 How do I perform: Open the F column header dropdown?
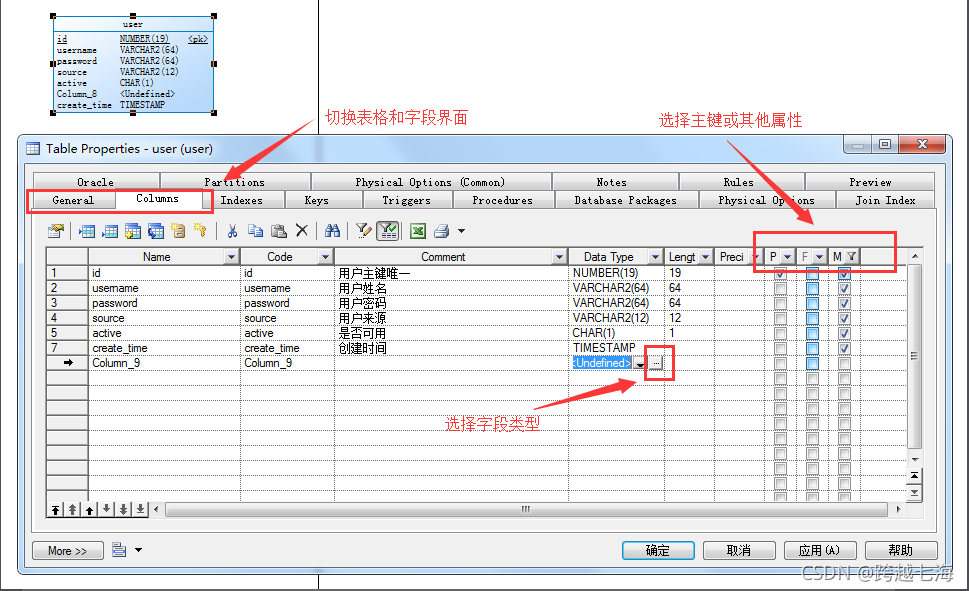[819, 257]
